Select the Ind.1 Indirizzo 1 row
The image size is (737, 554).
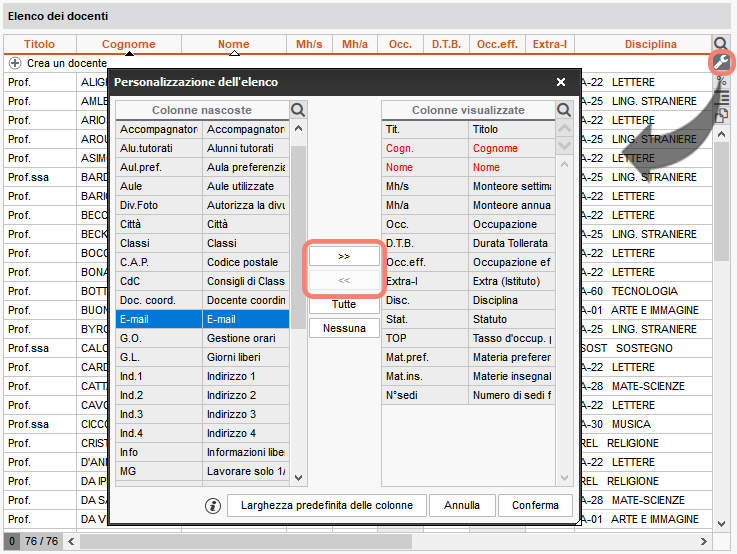[x=202, y=376]
